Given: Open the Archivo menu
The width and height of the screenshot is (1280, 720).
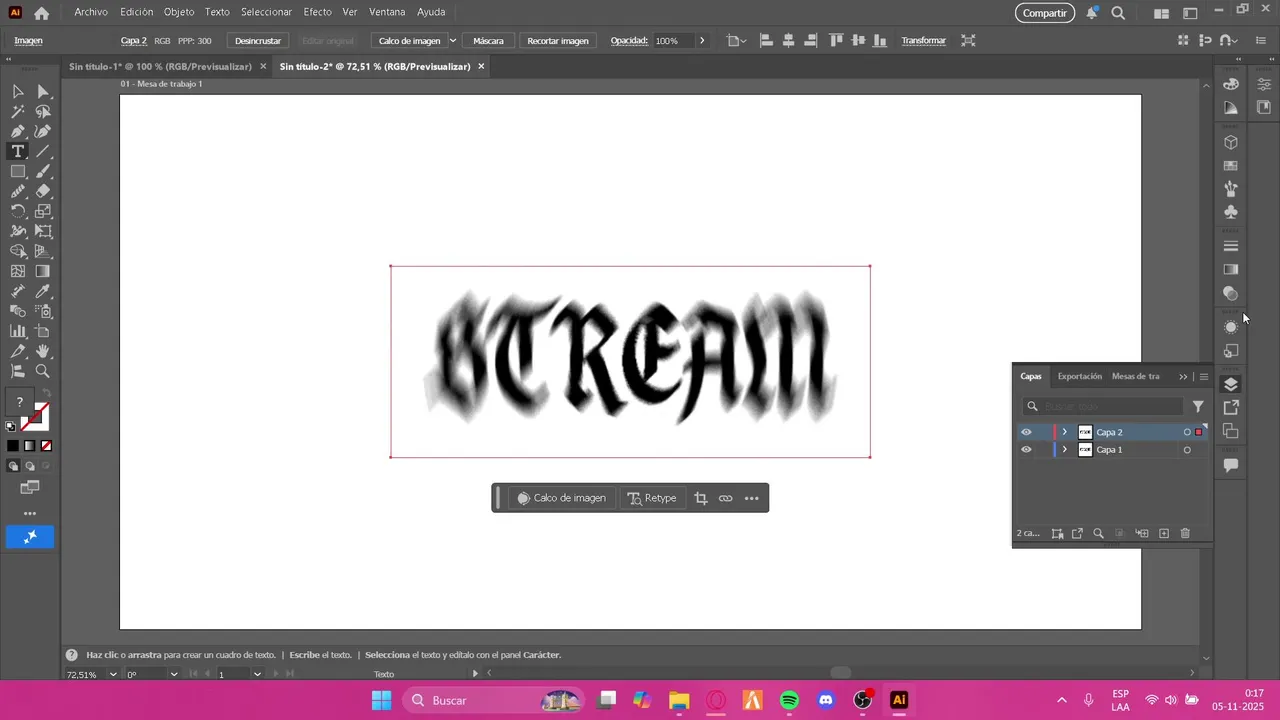Looking at the screenshot, I should 91,12.
